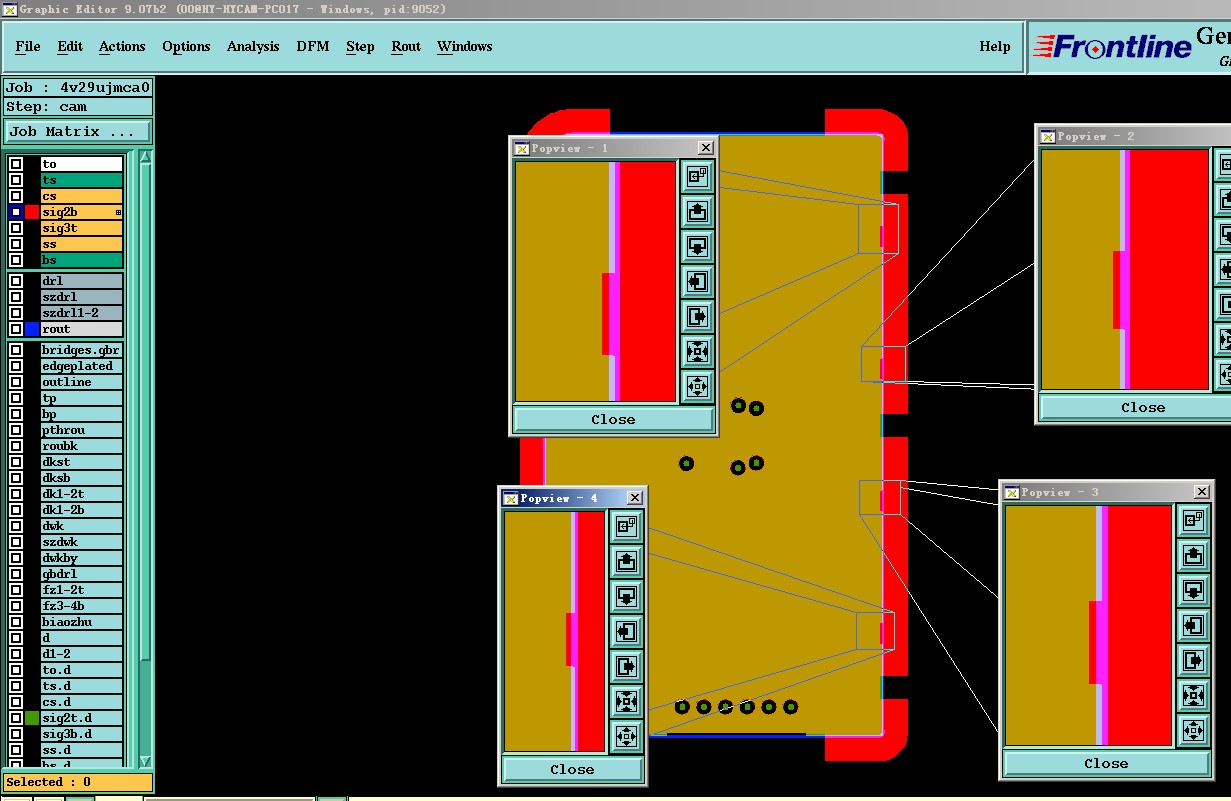Click outward-arrows zoom icon in Popview 3

(x=1193, y=729)
